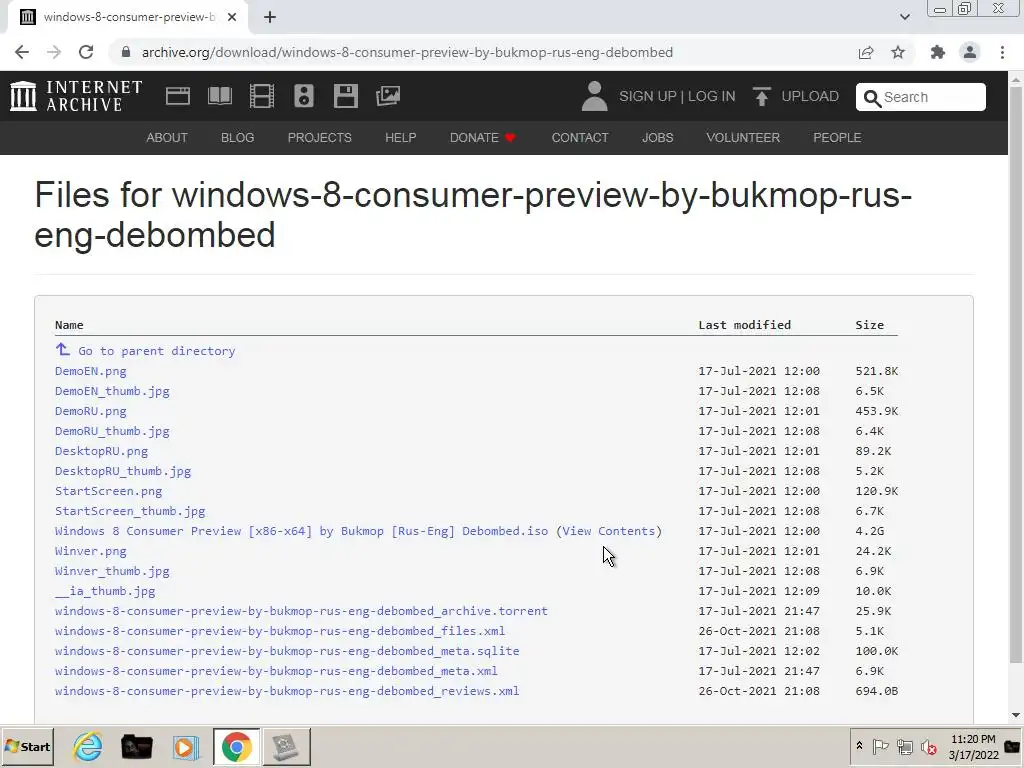Image resolution: width=1024 pixels, height=768 pixels.
Task: Open DemoEN_thumb.jpg file link
Action: [112, 391]
